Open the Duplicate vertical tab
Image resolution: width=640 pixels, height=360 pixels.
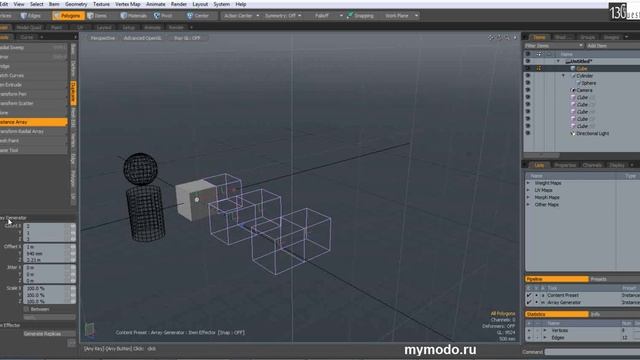73,93
